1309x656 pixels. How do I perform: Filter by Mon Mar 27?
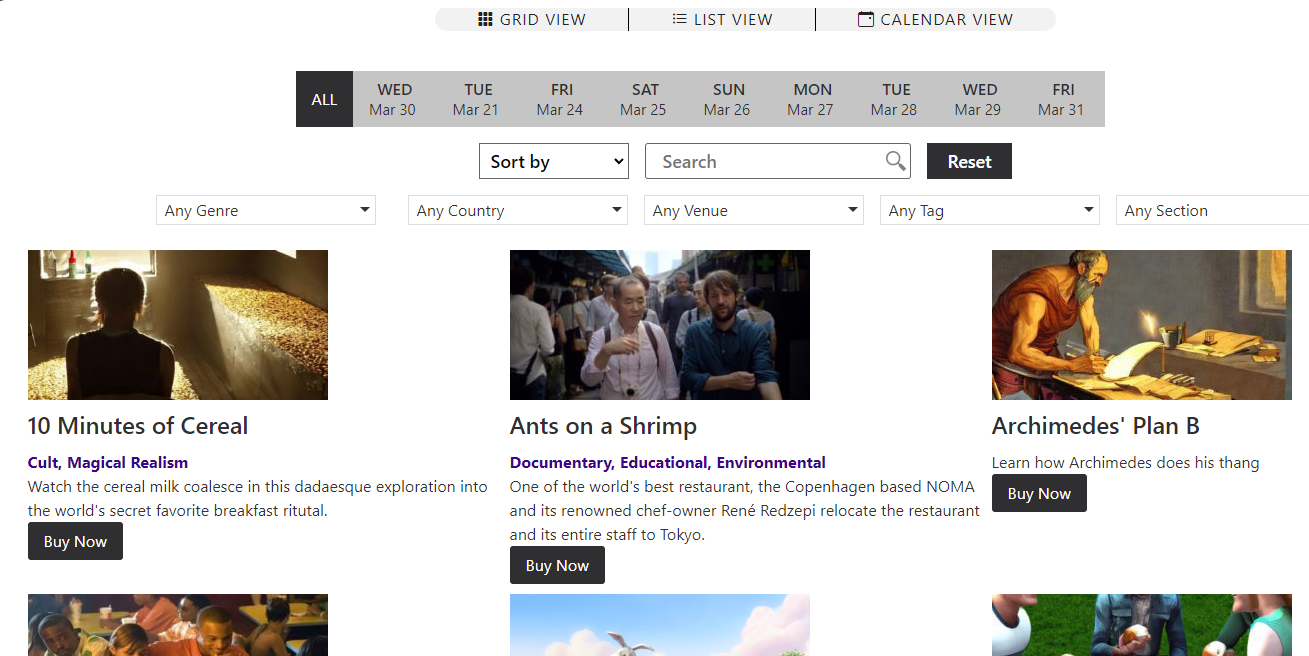click(x=812, y=99)
